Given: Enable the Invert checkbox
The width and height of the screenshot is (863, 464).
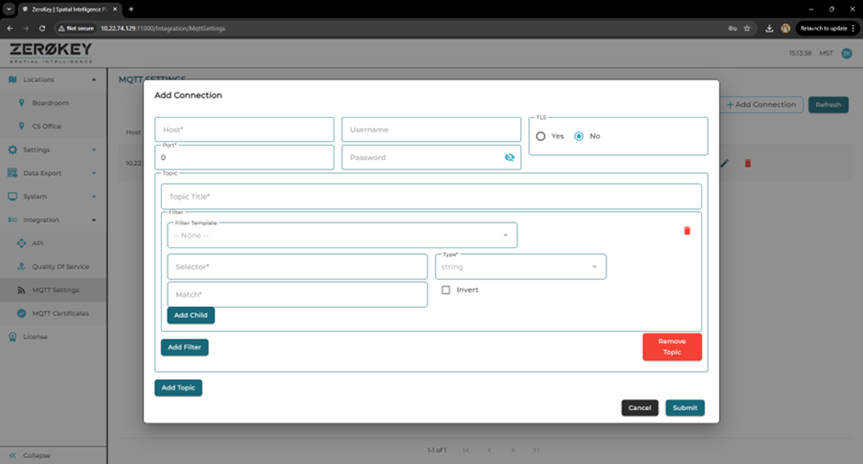Looking at the screenshot, I should point(446,290).
